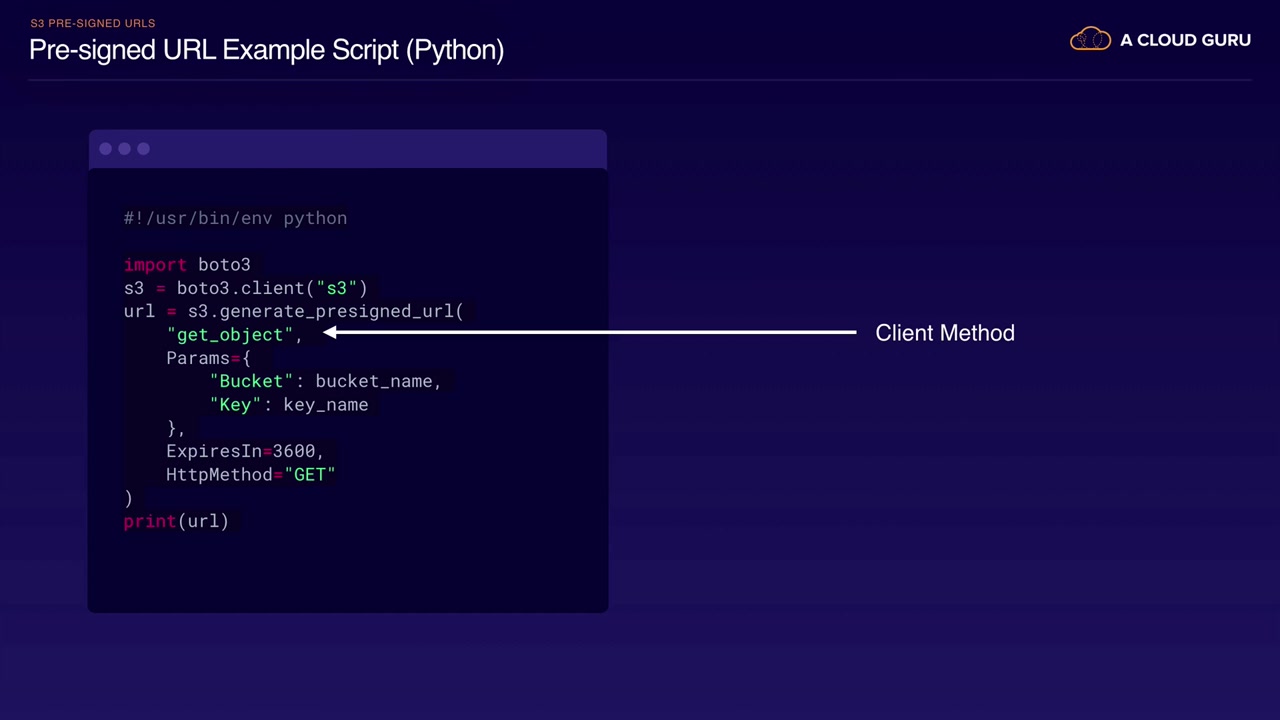Click the bucket_name variable in the code
Viewport: 1280px width, 720px height.
373,381
